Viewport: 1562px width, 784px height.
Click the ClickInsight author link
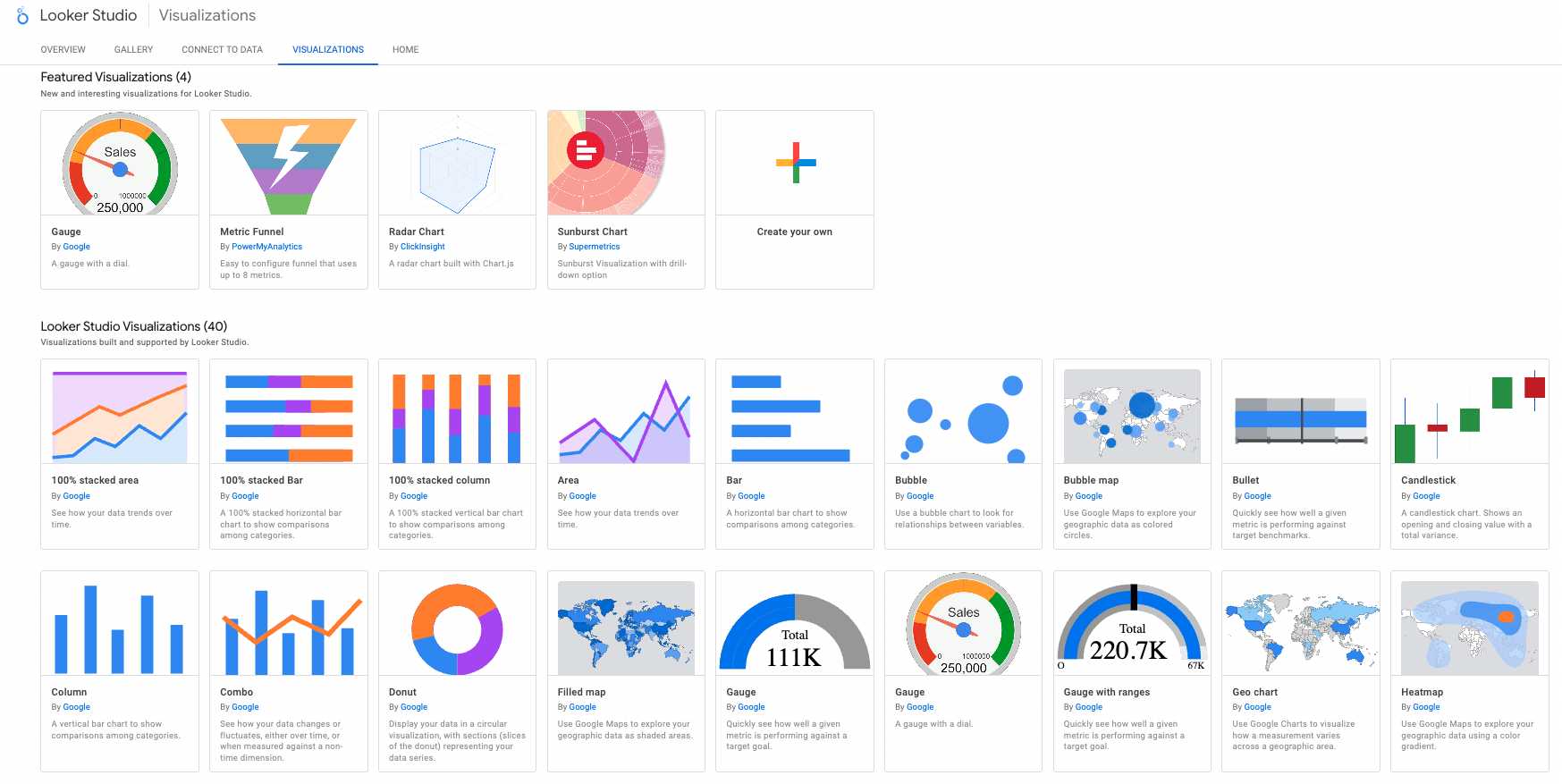tap(422, 247)
